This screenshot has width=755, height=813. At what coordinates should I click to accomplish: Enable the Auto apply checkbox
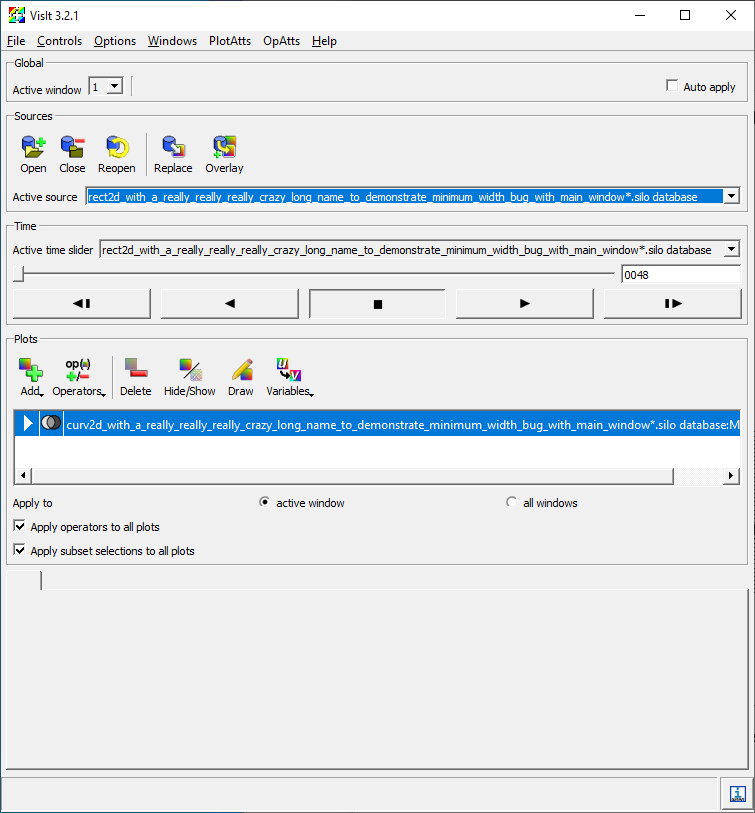tap(672, 86)
